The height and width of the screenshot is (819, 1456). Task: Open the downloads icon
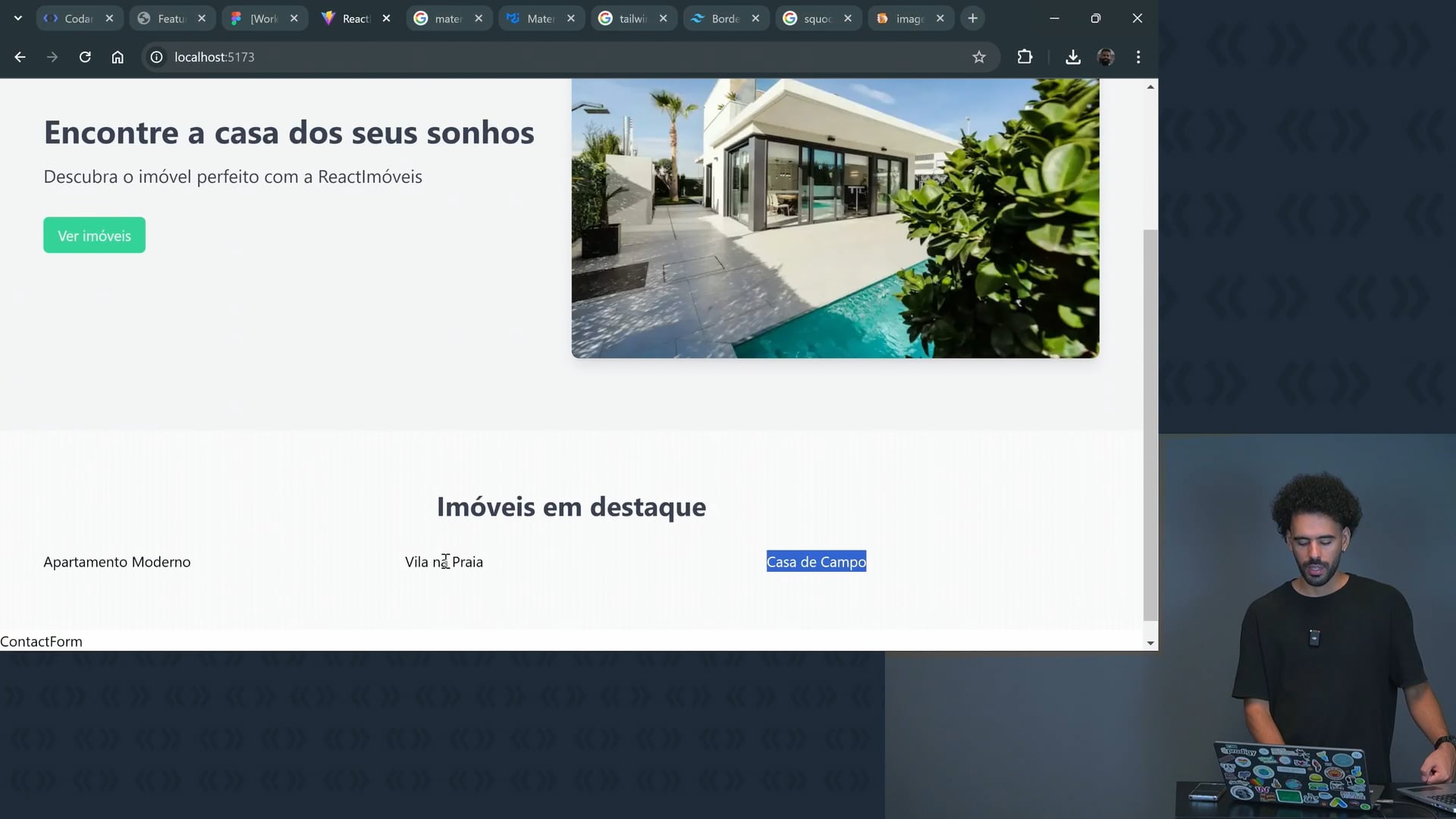[x=1072, y=57]
